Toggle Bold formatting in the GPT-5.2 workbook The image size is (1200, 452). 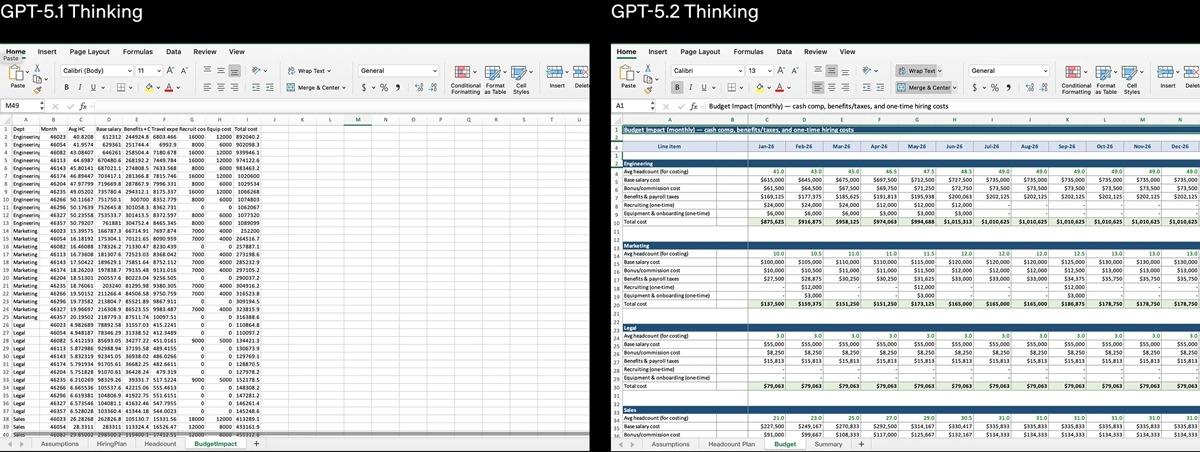tap(679, 88)
